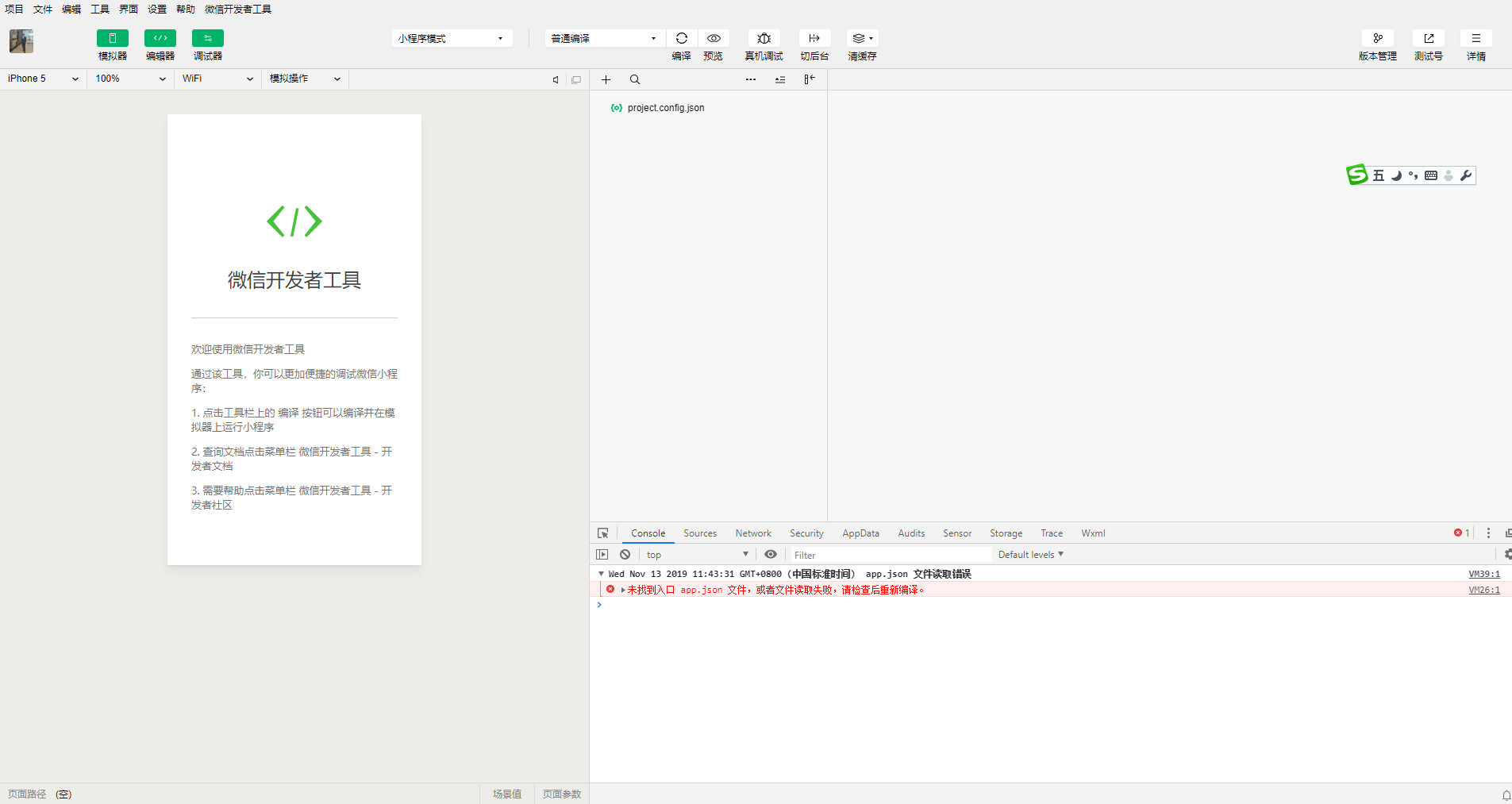1512x804 pixels.
Task: Open the 设置 menu
Action: [x=157, y=10]
